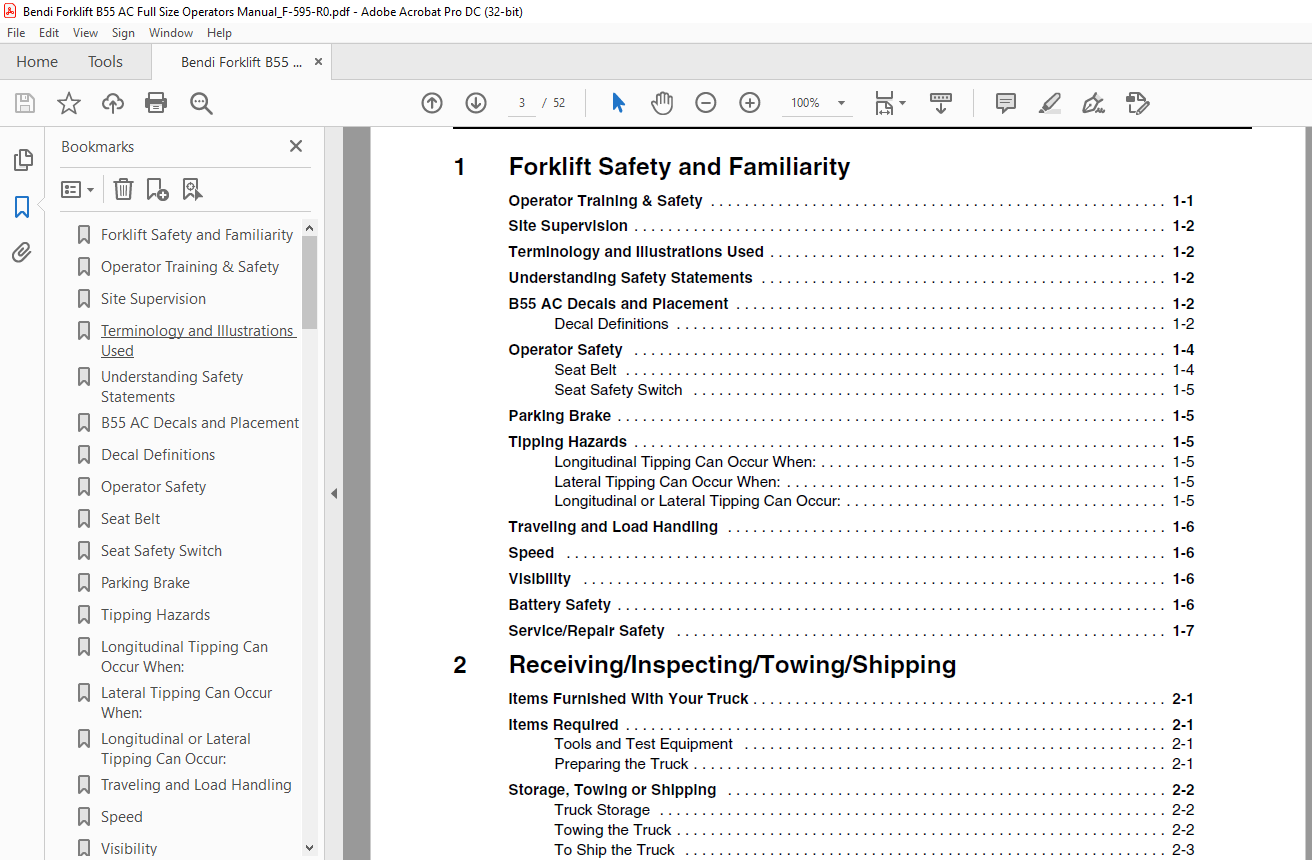
Task: Open the View menu
Action: click(x=86, y=33)
